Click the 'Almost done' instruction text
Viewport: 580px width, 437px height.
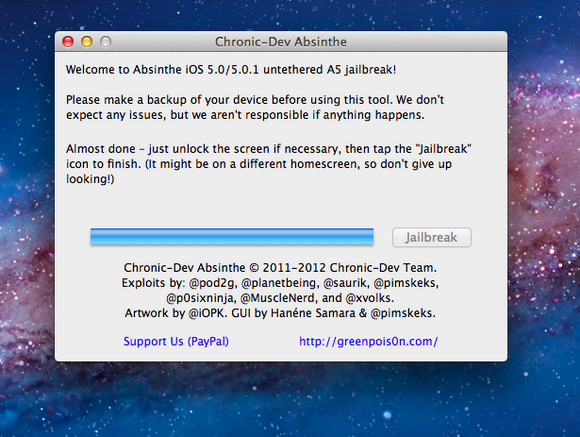269,164
